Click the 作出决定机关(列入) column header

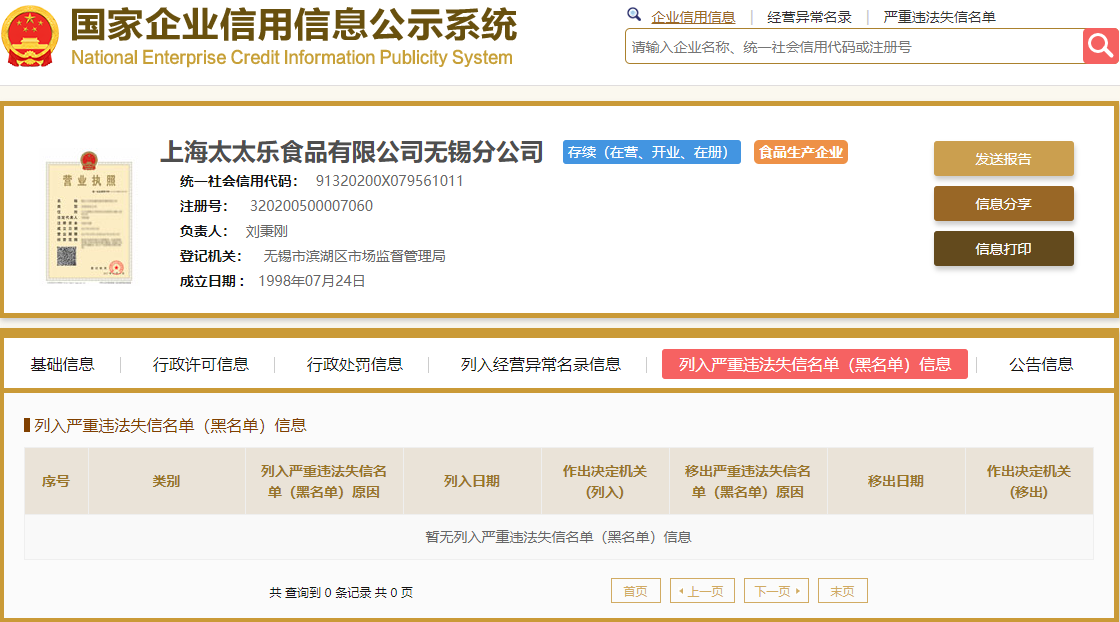(605, 481)
